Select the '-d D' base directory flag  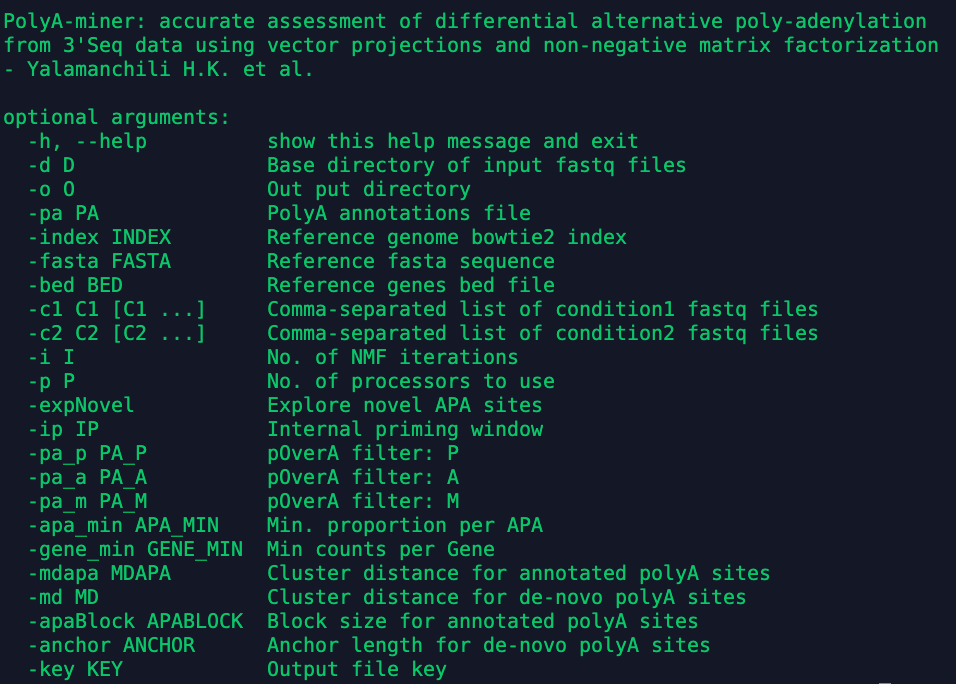click(51, 165)
